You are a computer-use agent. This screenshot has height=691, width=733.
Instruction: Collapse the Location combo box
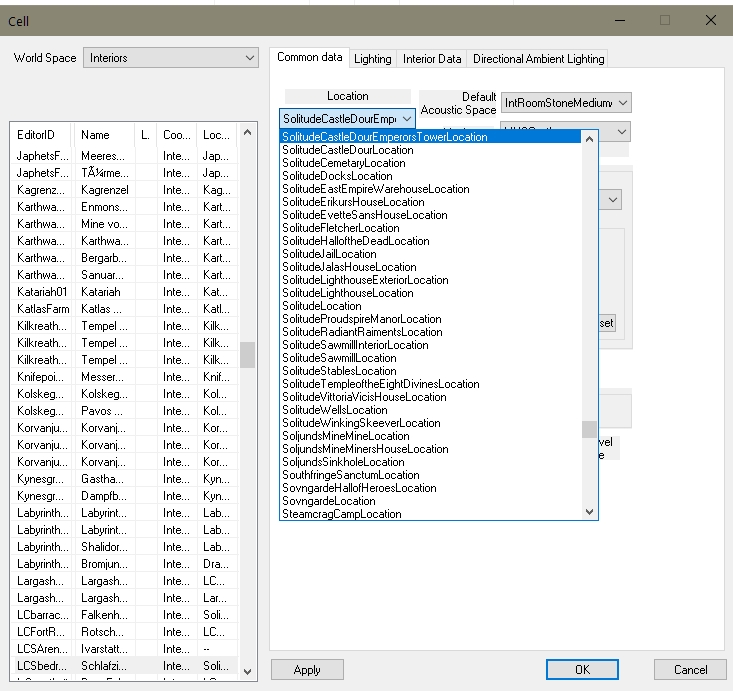tap(407, 119)
